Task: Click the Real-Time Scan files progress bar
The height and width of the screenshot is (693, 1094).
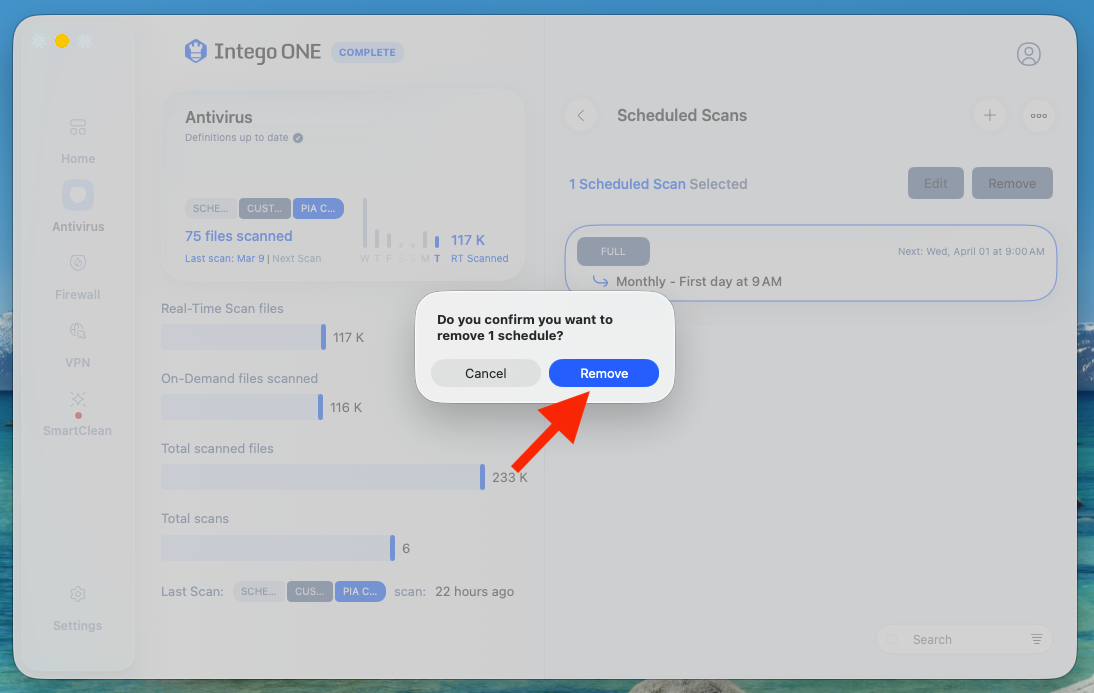Action: point(243,337)
